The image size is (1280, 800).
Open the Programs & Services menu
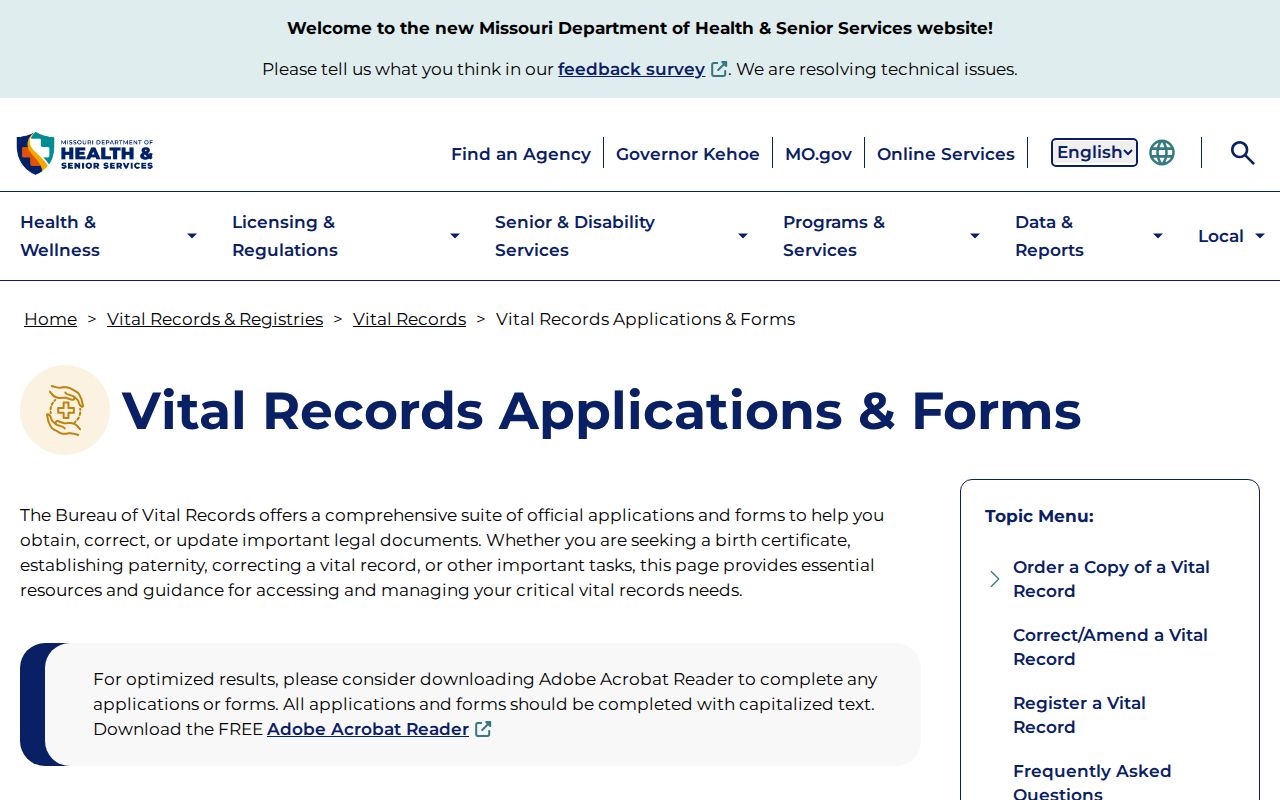(x=834, y=236)
